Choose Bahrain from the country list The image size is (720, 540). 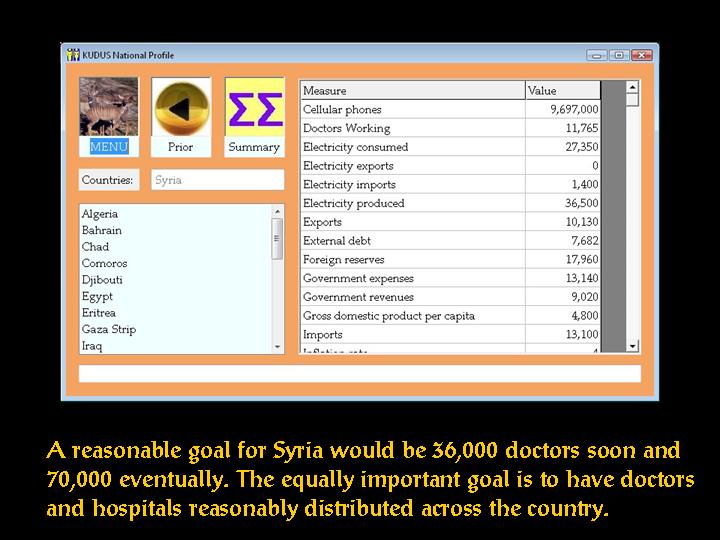point(102,231)
